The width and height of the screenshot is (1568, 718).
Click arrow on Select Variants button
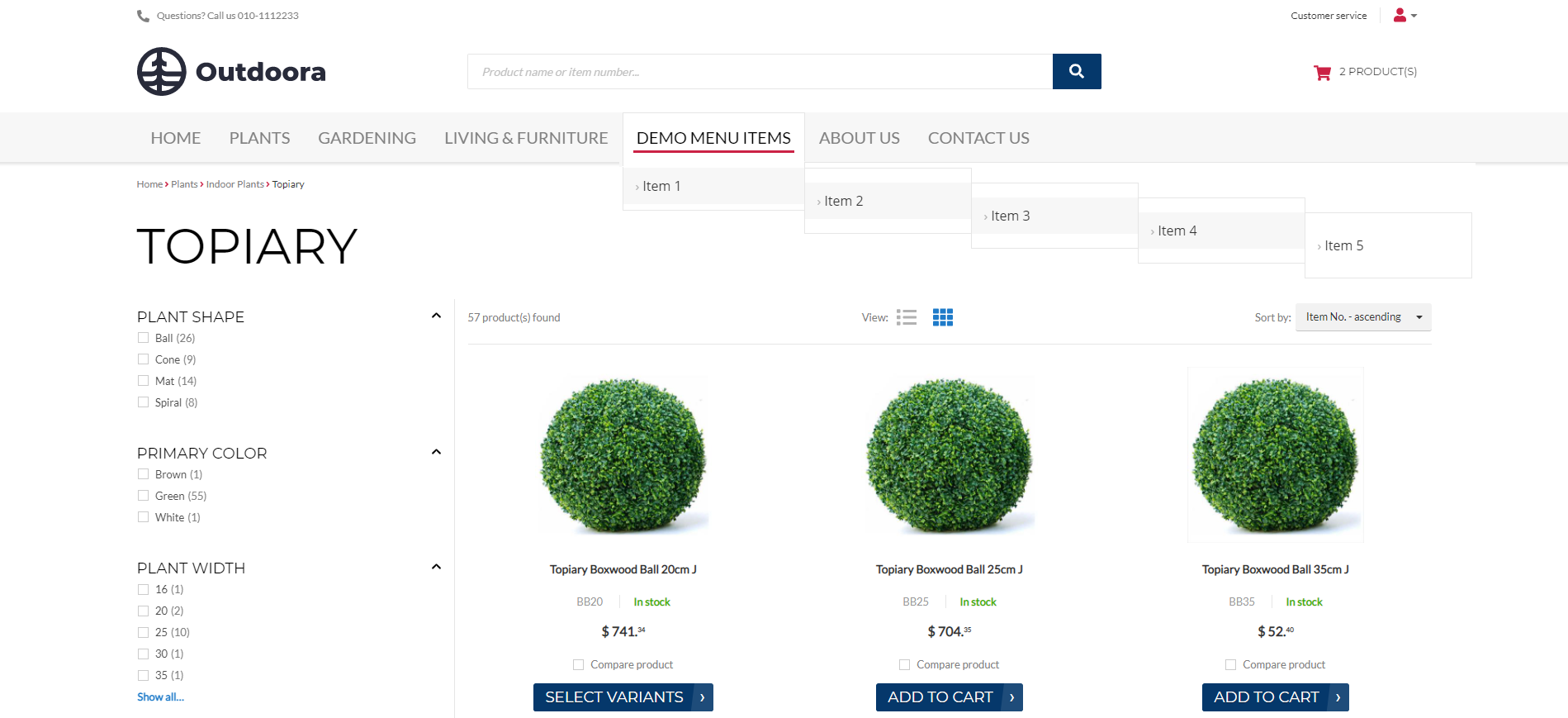click(x=703, y=697)
